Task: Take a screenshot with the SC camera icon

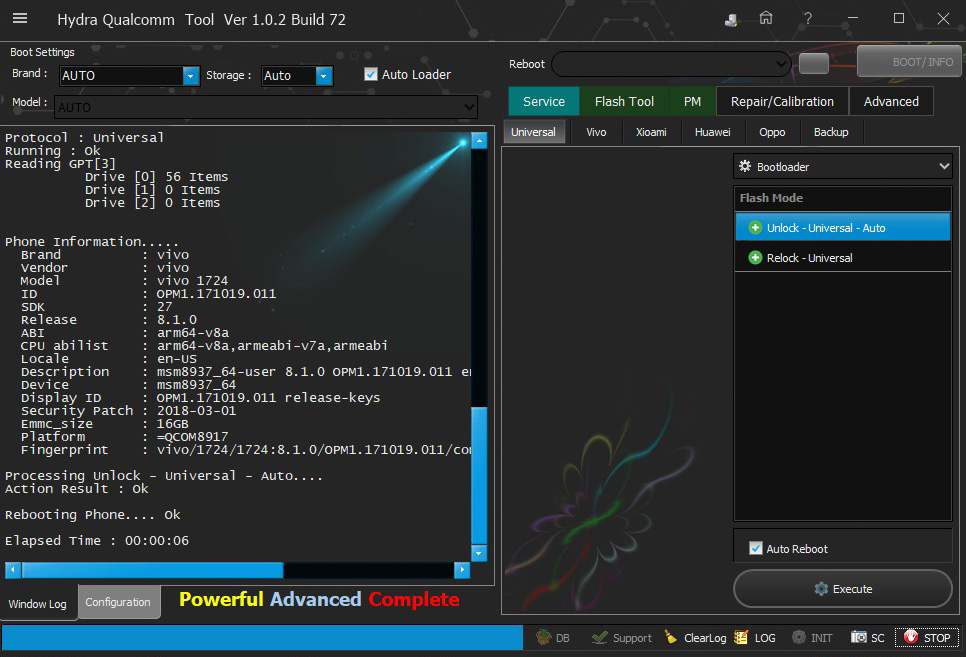Action: tap(859, 637)
